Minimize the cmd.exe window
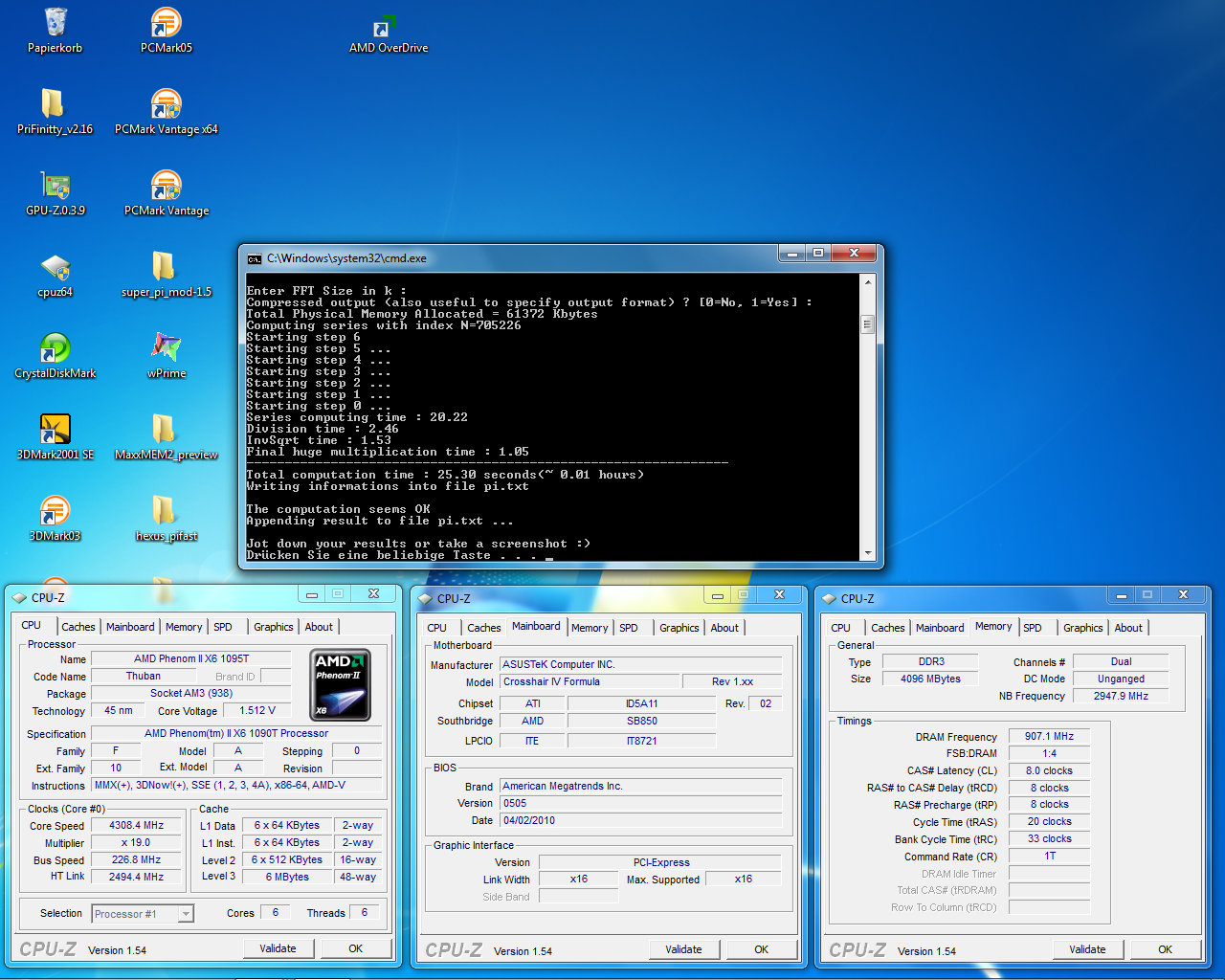The height and width of the screenshot is (980, 1225). pyautogui.click(x=791, y=254)
